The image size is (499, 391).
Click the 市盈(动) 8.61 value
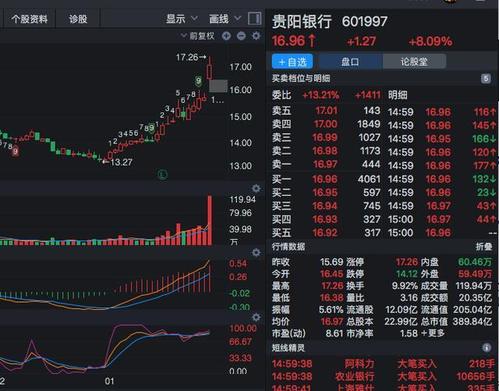coord(334,333)
